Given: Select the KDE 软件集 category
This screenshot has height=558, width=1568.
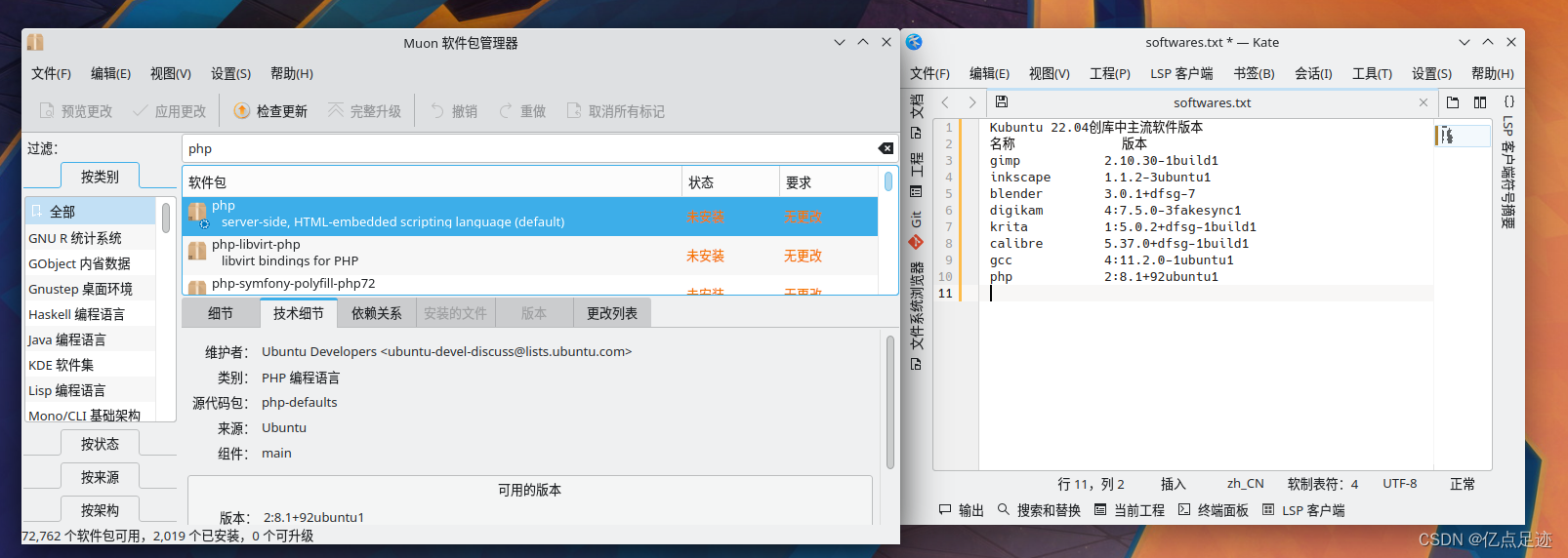Looking at the screenshot, I should 90,365.
